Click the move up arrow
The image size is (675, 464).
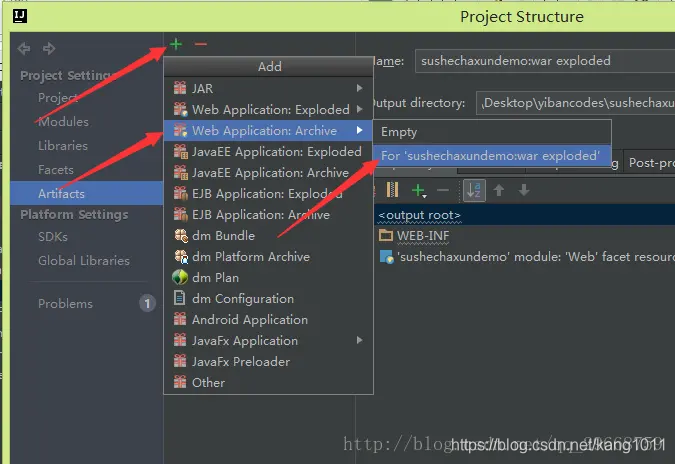[499, 190]
